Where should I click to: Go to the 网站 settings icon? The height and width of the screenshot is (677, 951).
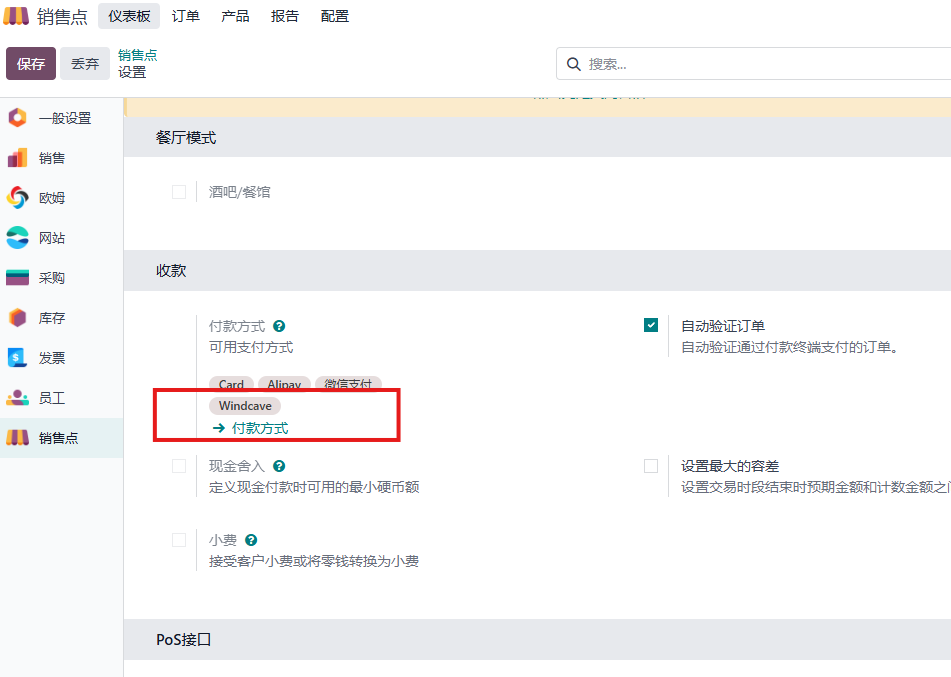click(x=18, y=238)
